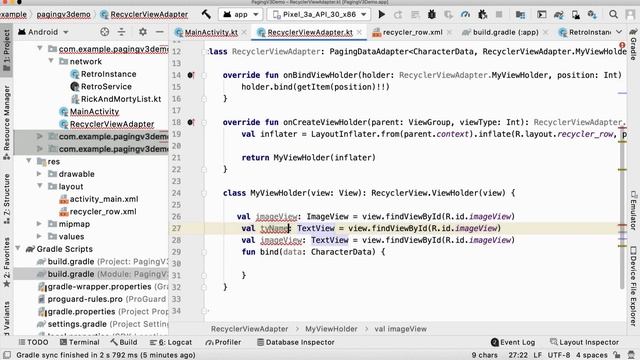Toggle the Emulator side tab
This screenshot has width=640, height=360.
click(633, 210)
